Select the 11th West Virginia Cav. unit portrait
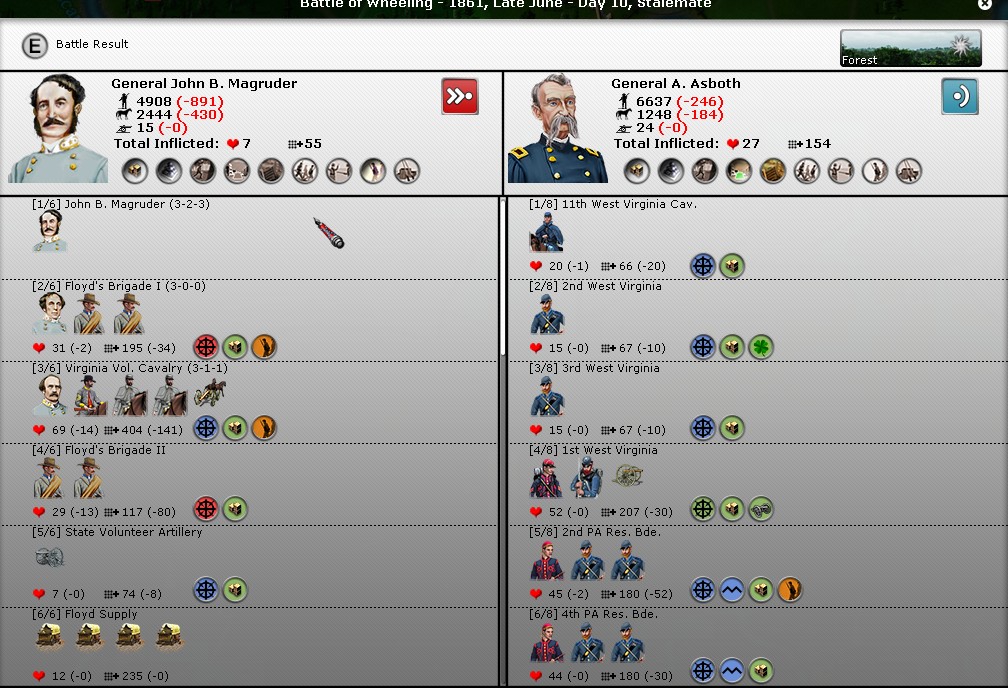Image resolution: width=1008 pixels, height=688 pixels. 546,232
